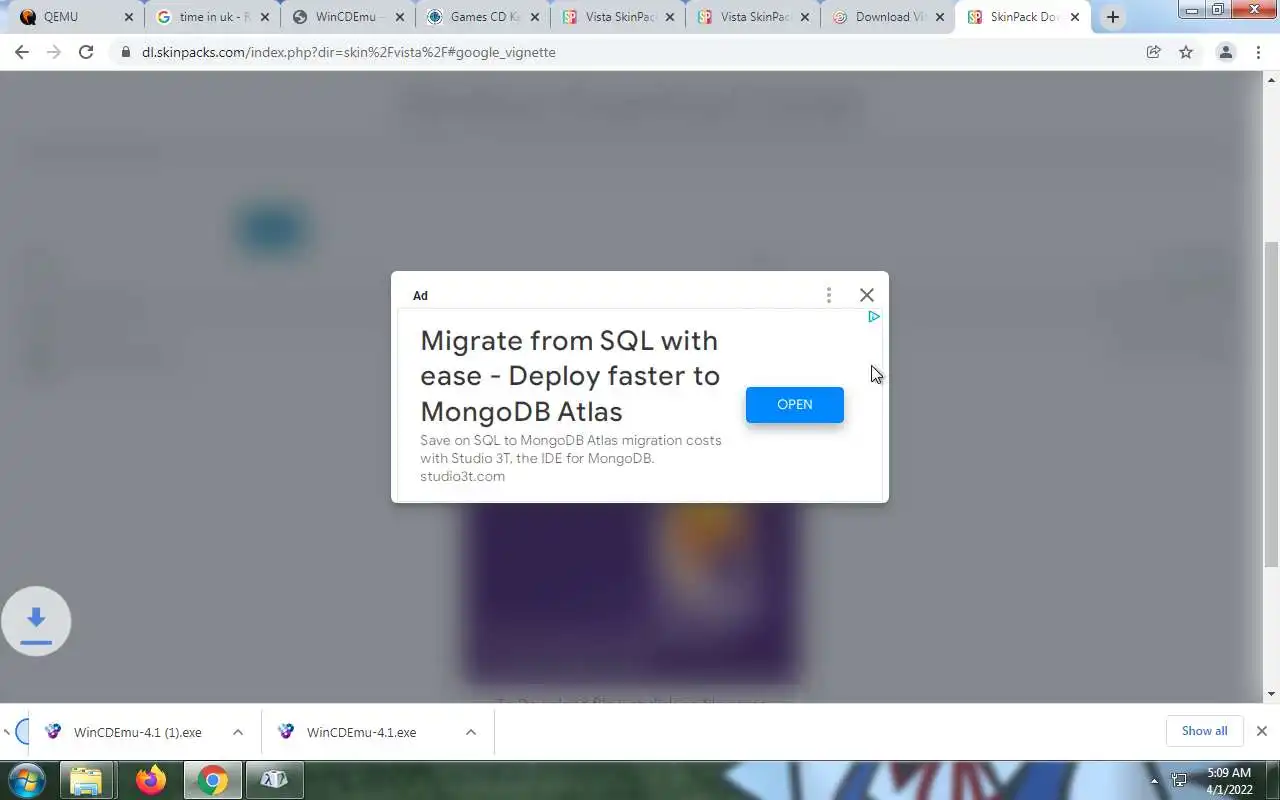Close the WinCDEmu tab
The height and width of the screenshot is (800, 1280).
coord(399,17)
